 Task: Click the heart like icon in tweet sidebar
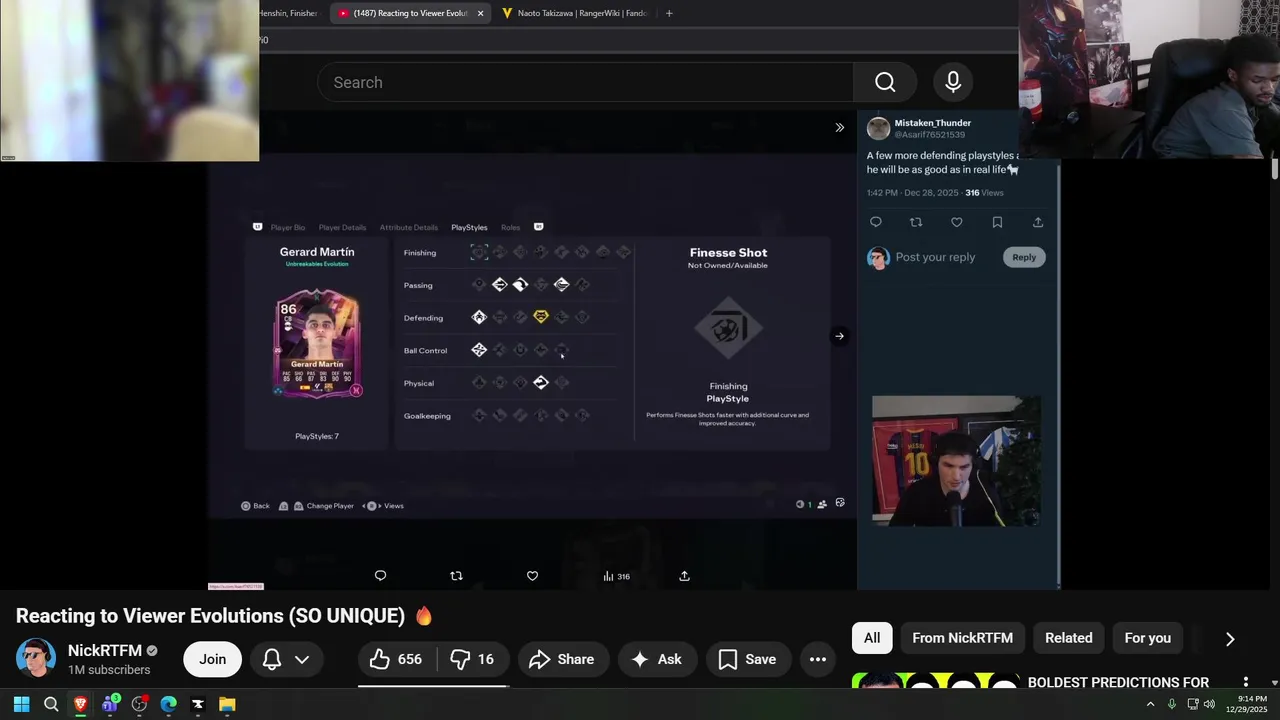coord(957,222)
